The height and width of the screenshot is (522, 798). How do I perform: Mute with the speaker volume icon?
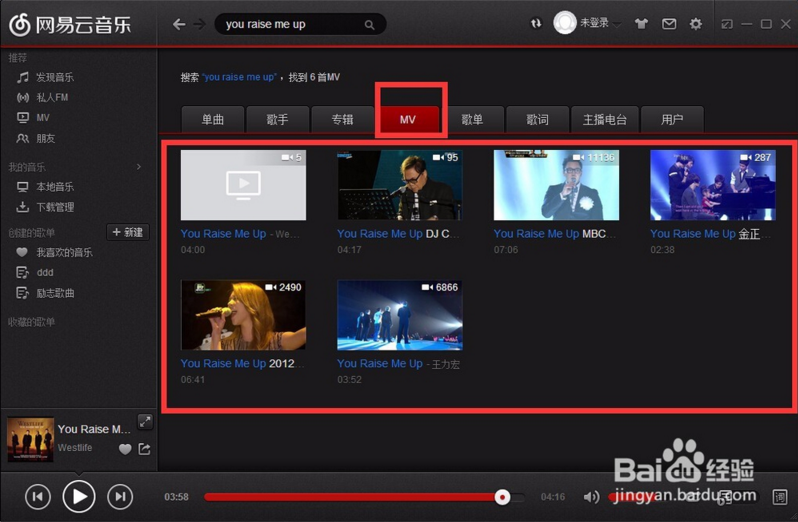[x=591, y=497]
